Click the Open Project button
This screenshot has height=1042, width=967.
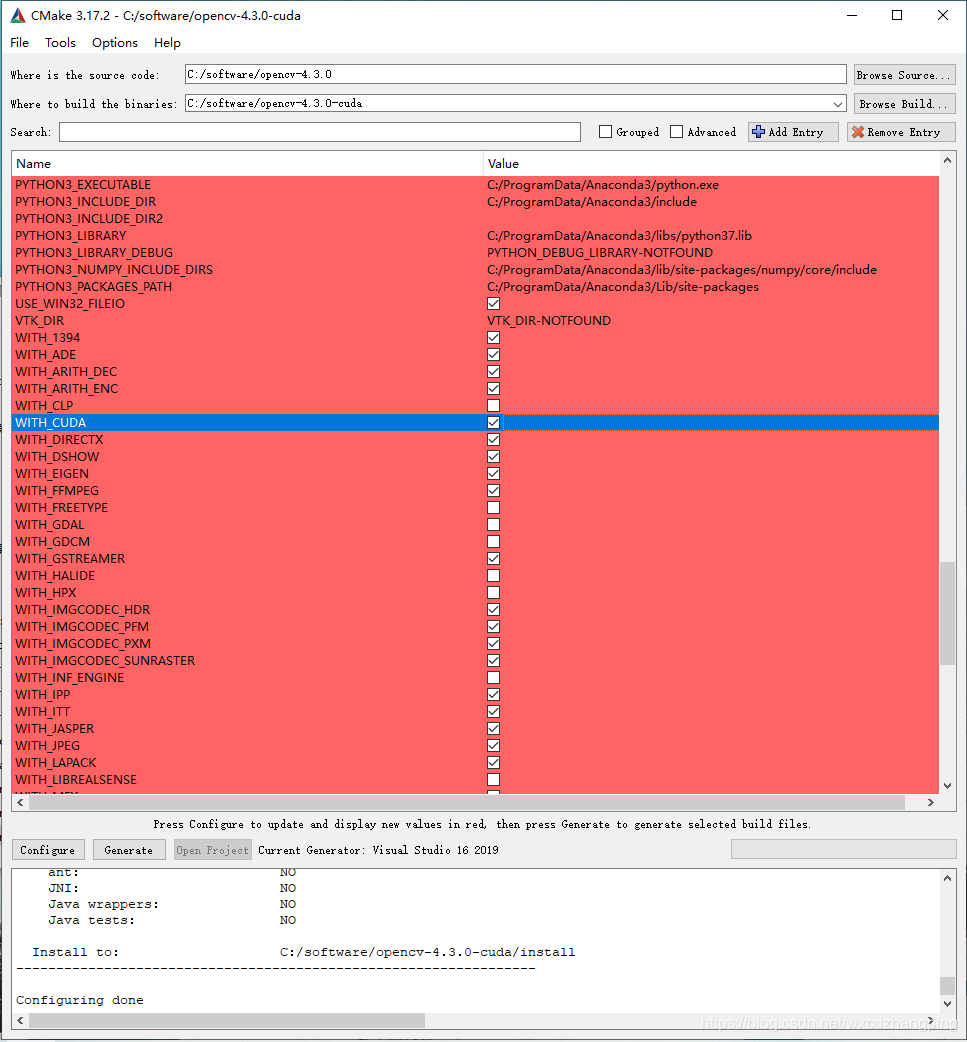(213, 850)
